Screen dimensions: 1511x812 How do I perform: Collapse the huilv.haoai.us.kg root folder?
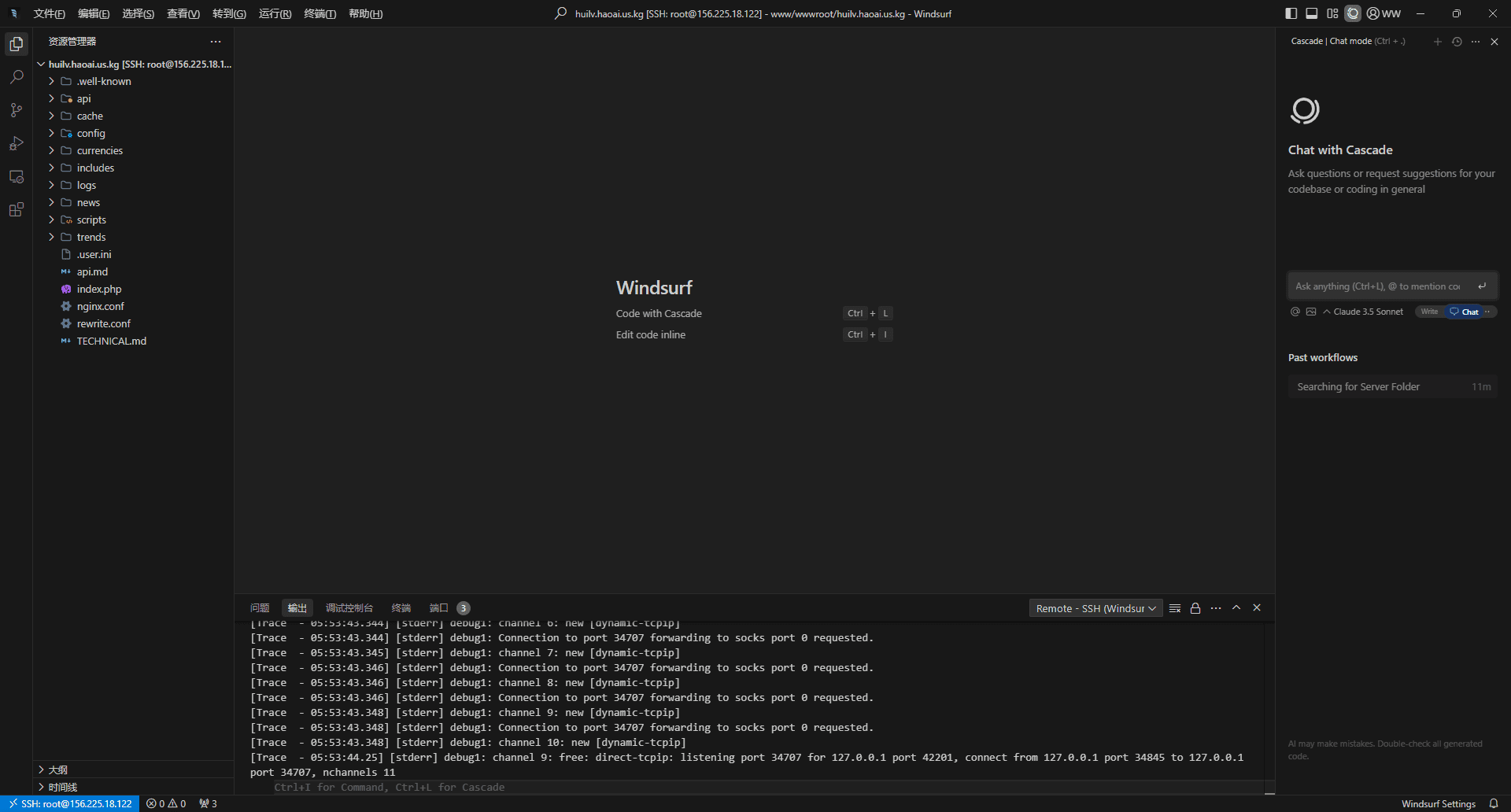[134, 64]
